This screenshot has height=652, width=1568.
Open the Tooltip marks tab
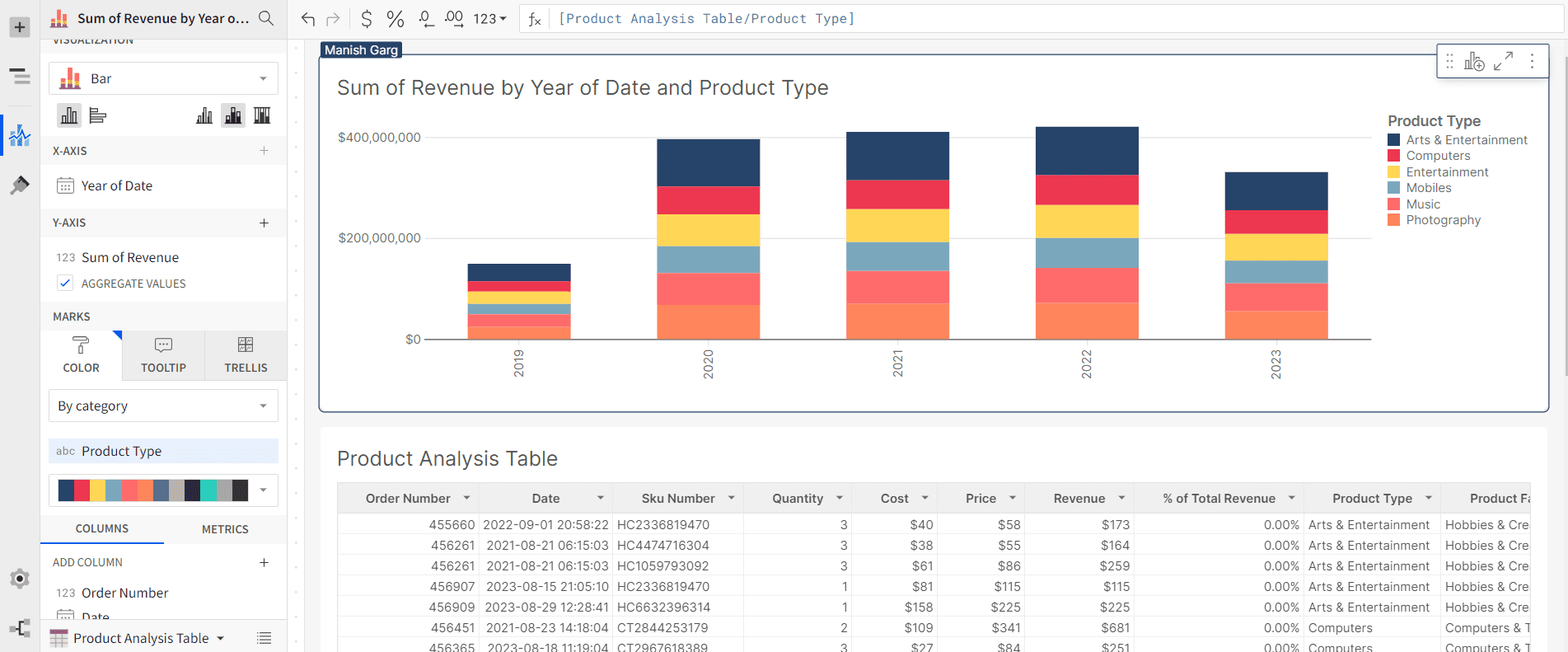pos(163,355)
